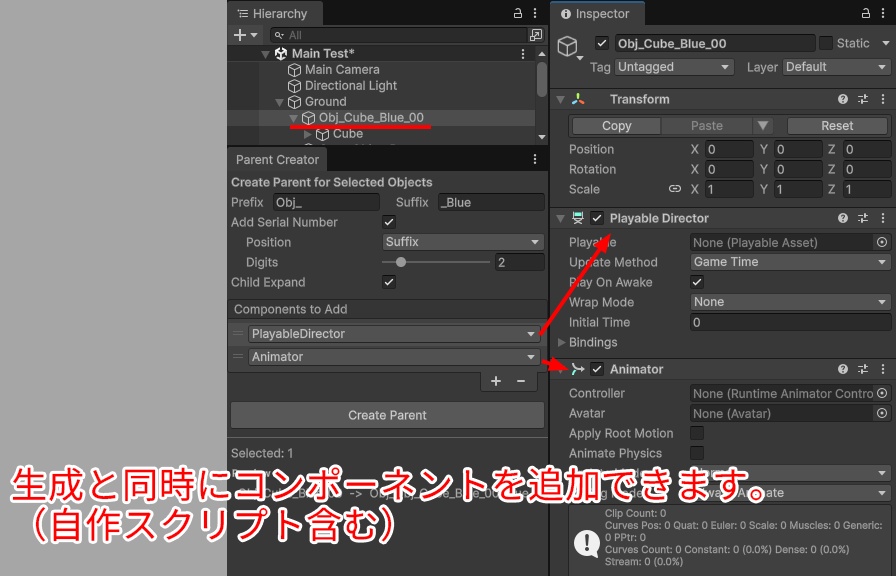The width and height of the screenshot is (896, 576).
Task: Open Playable Director help icon
Action: pyautogui.click(x=843, y=218)
